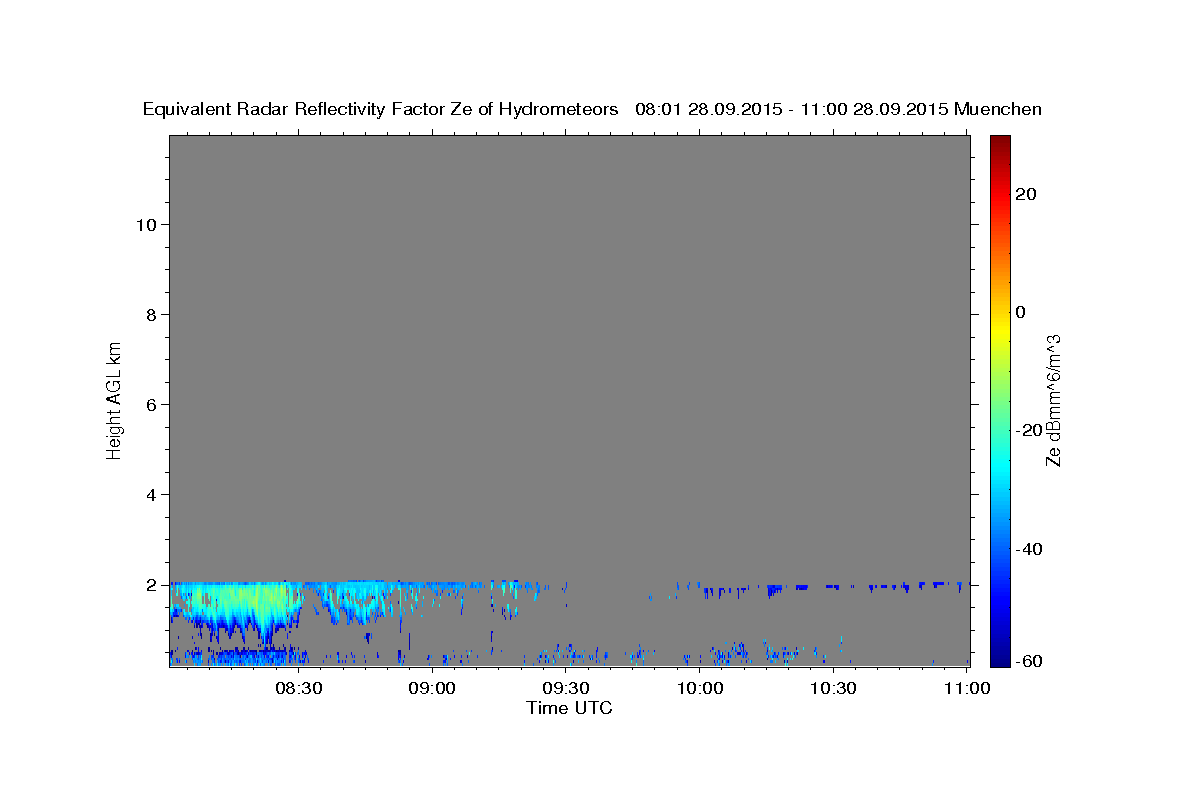Click the 08:30 time tick label

point(299,688)
